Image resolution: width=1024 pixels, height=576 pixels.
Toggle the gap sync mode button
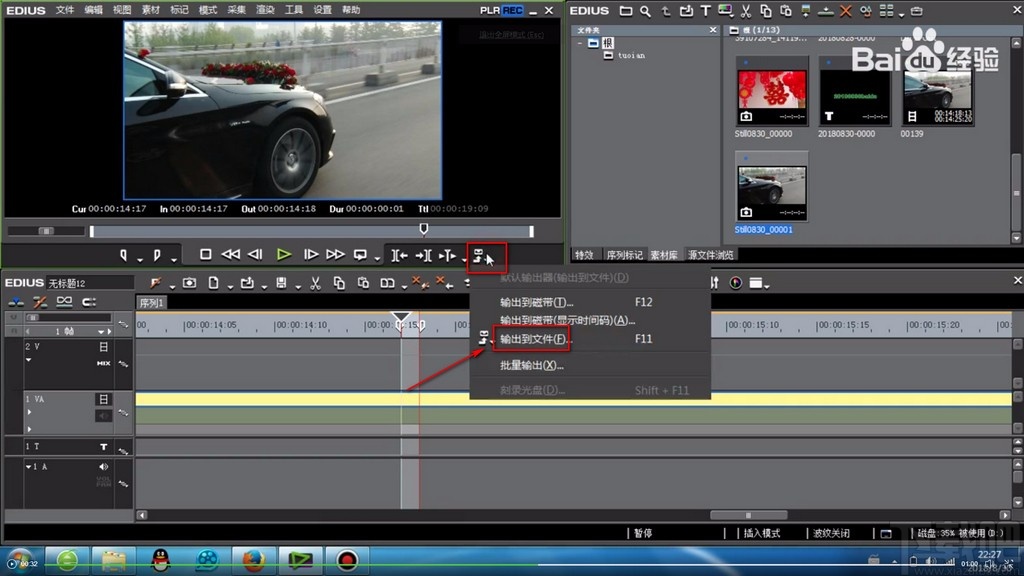point(89,302)
